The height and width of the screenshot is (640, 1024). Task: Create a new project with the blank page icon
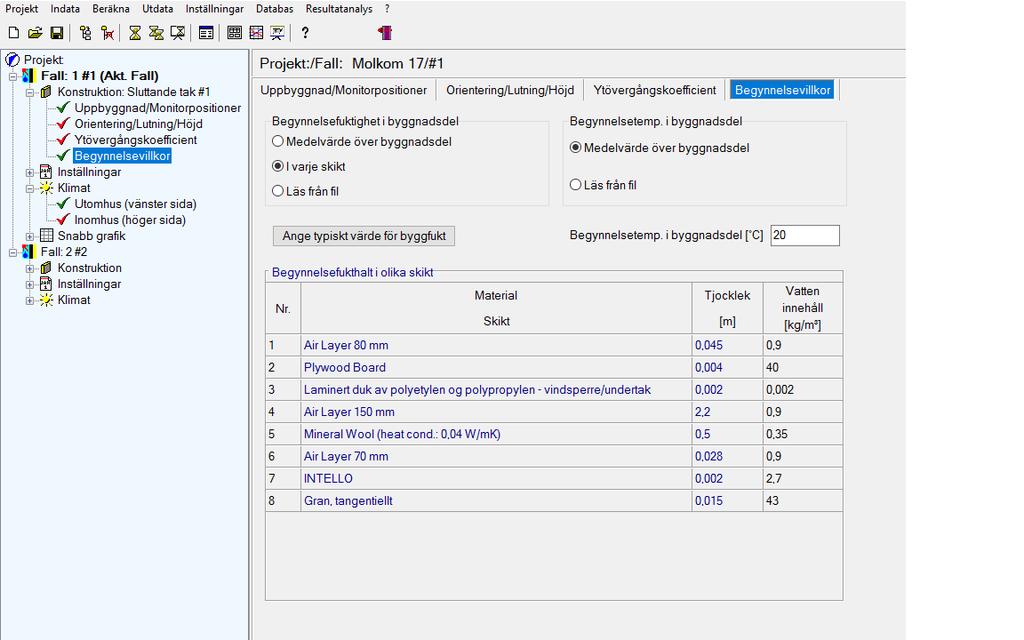(x=14, y=33)
